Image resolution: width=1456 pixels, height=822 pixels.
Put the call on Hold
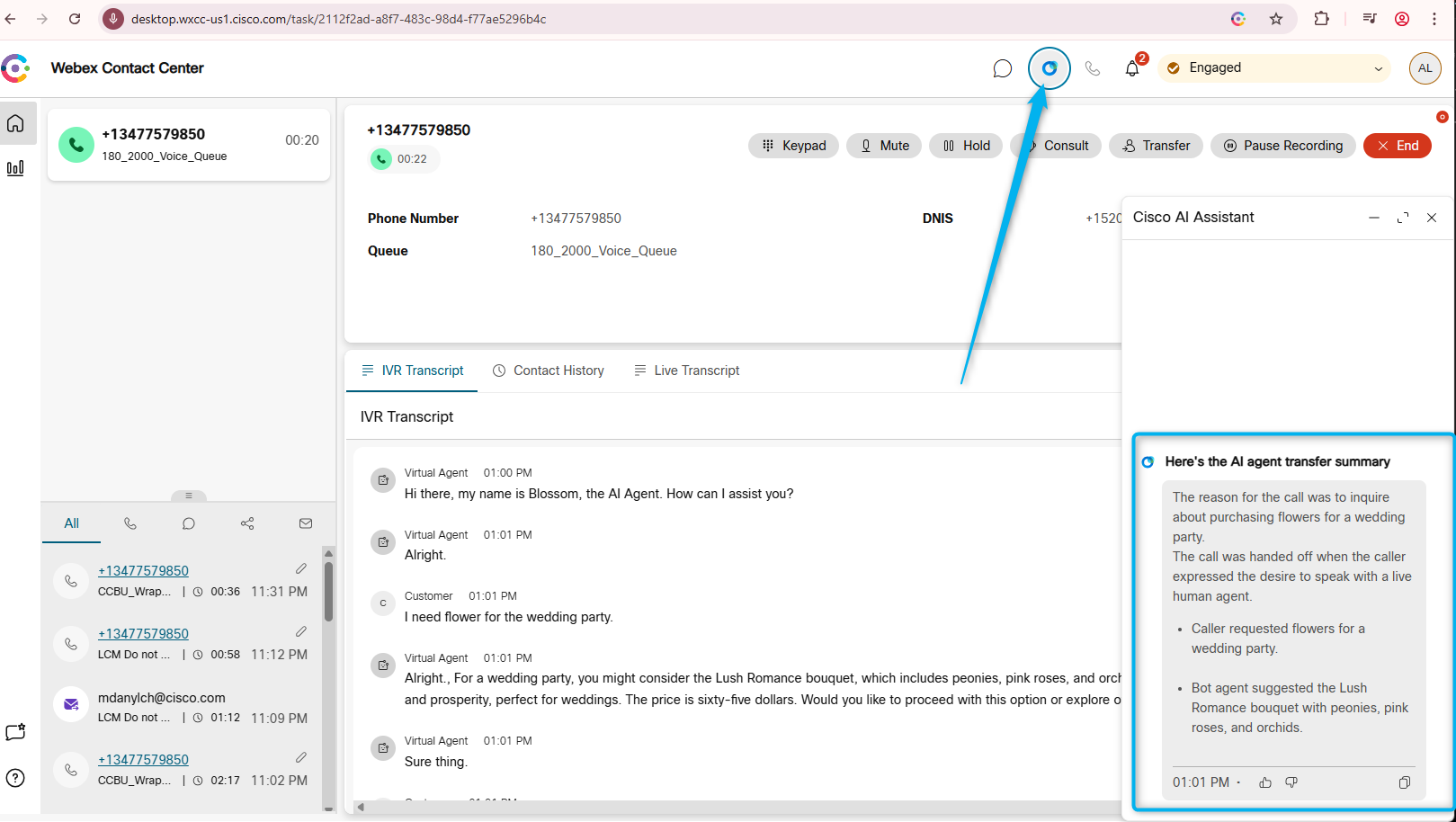point(966,146)
